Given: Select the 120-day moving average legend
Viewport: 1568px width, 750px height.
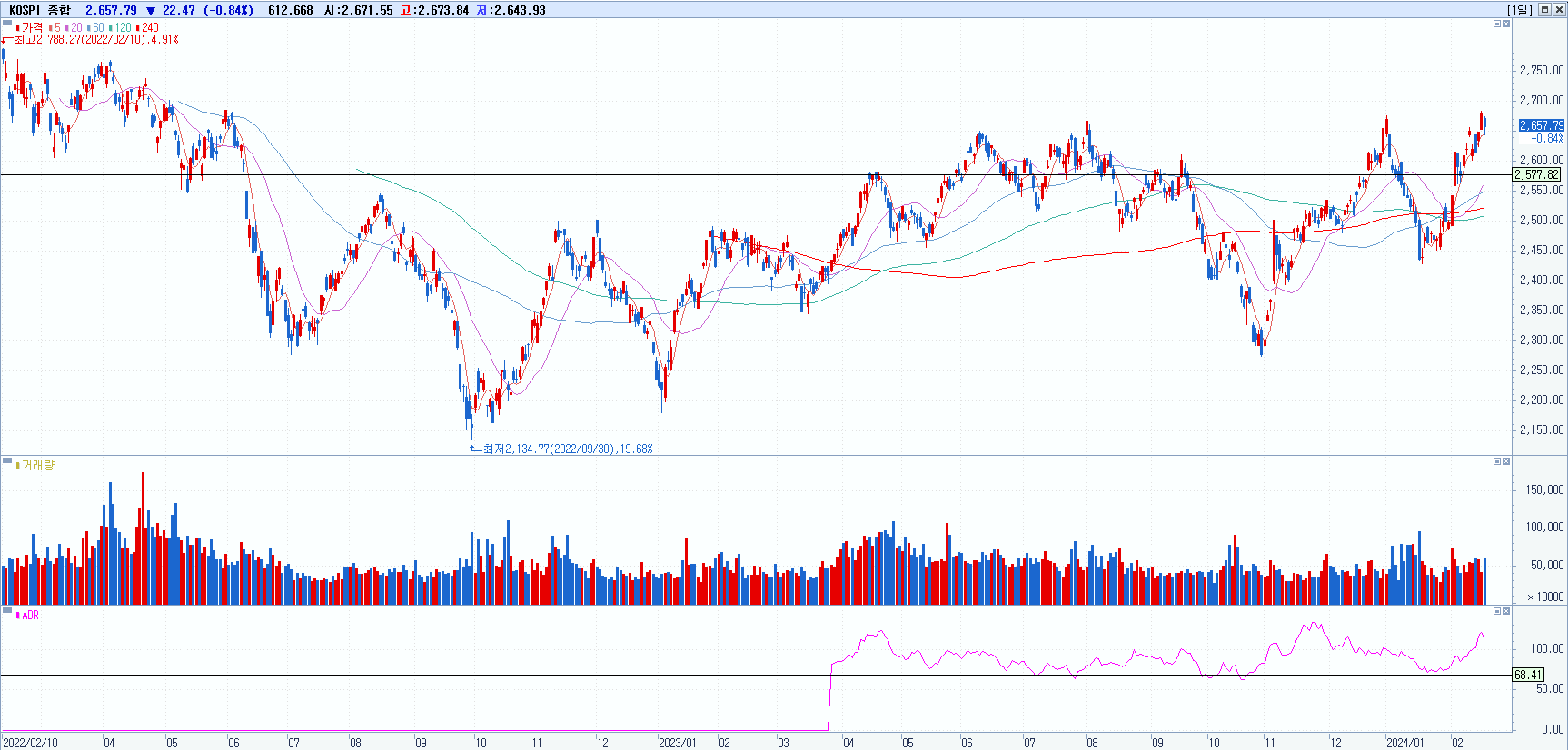Looking at the screenshot, I should [x=121, y=28].
